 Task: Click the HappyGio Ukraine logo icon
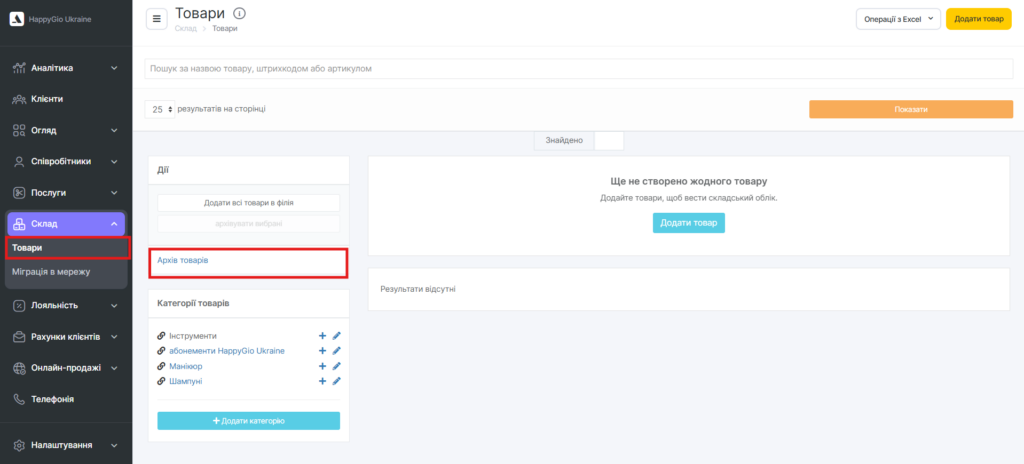coord(16,19)
